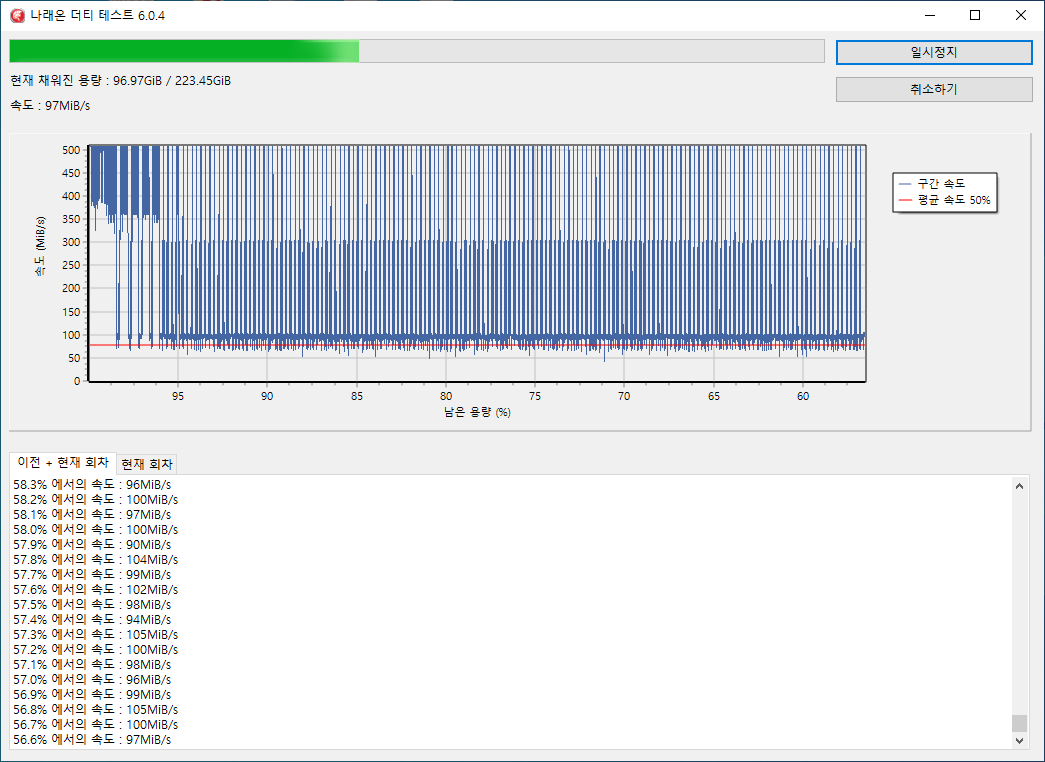Maximize the 나래온 더티 테스트 window

point(975,15)
